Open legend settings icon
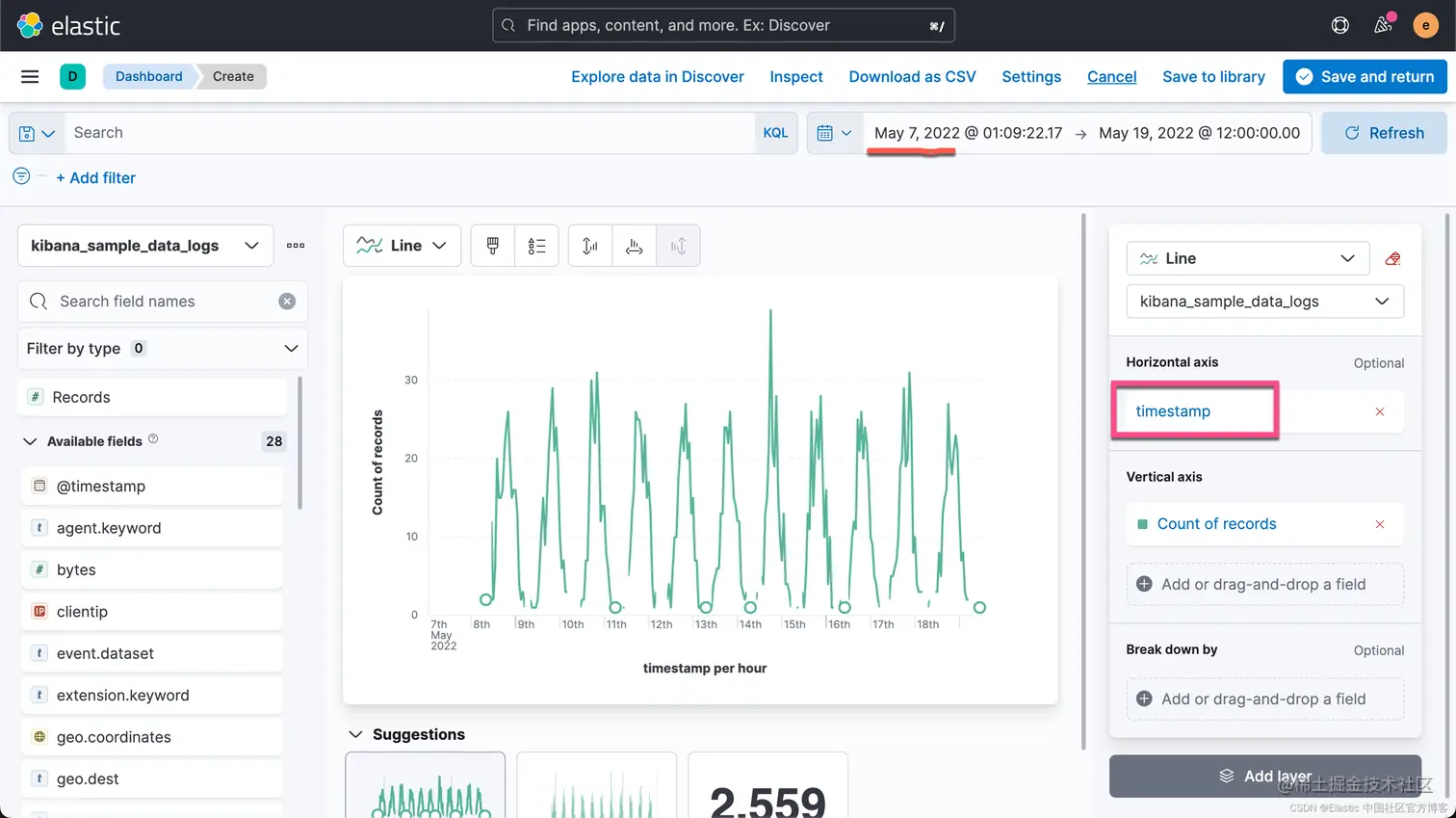1456x818 pixels. 536,246
